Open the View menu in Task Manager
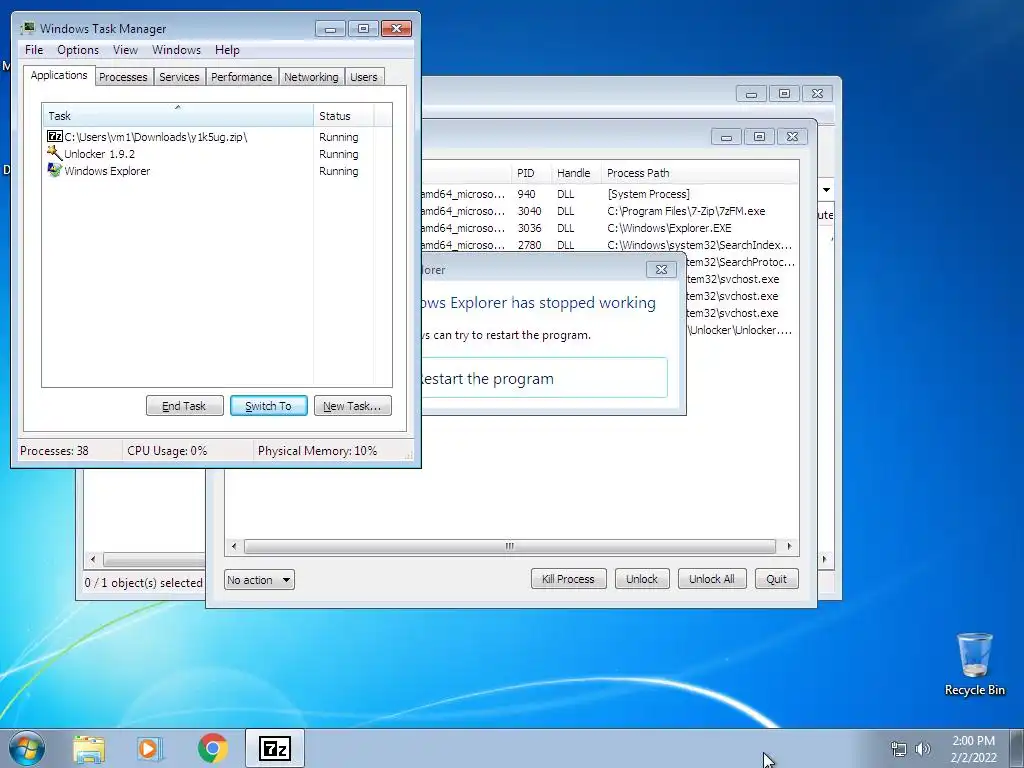Image resolution: width=1024 pixels, height=768 pixels. 125,50
